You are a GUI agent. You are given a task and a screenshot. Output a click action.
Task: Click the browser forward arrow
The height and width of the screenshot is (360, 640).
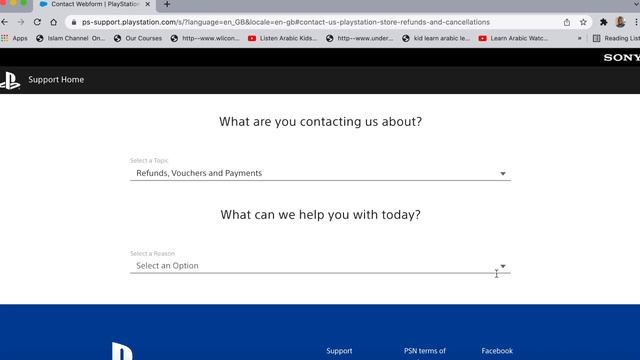(21, 22)
